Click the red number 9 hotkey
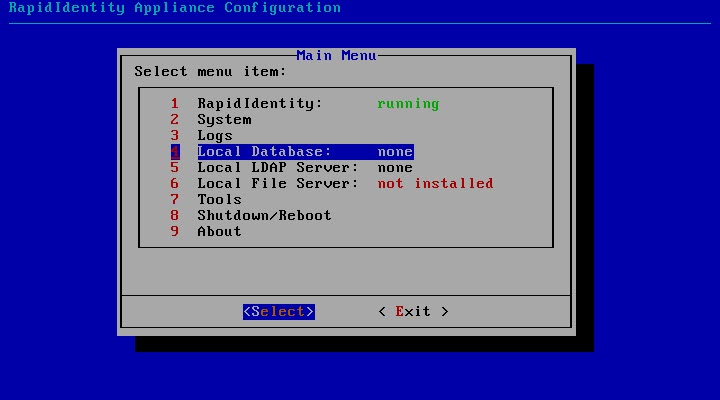This screenshot has width=720, height=400. (174, 231)
